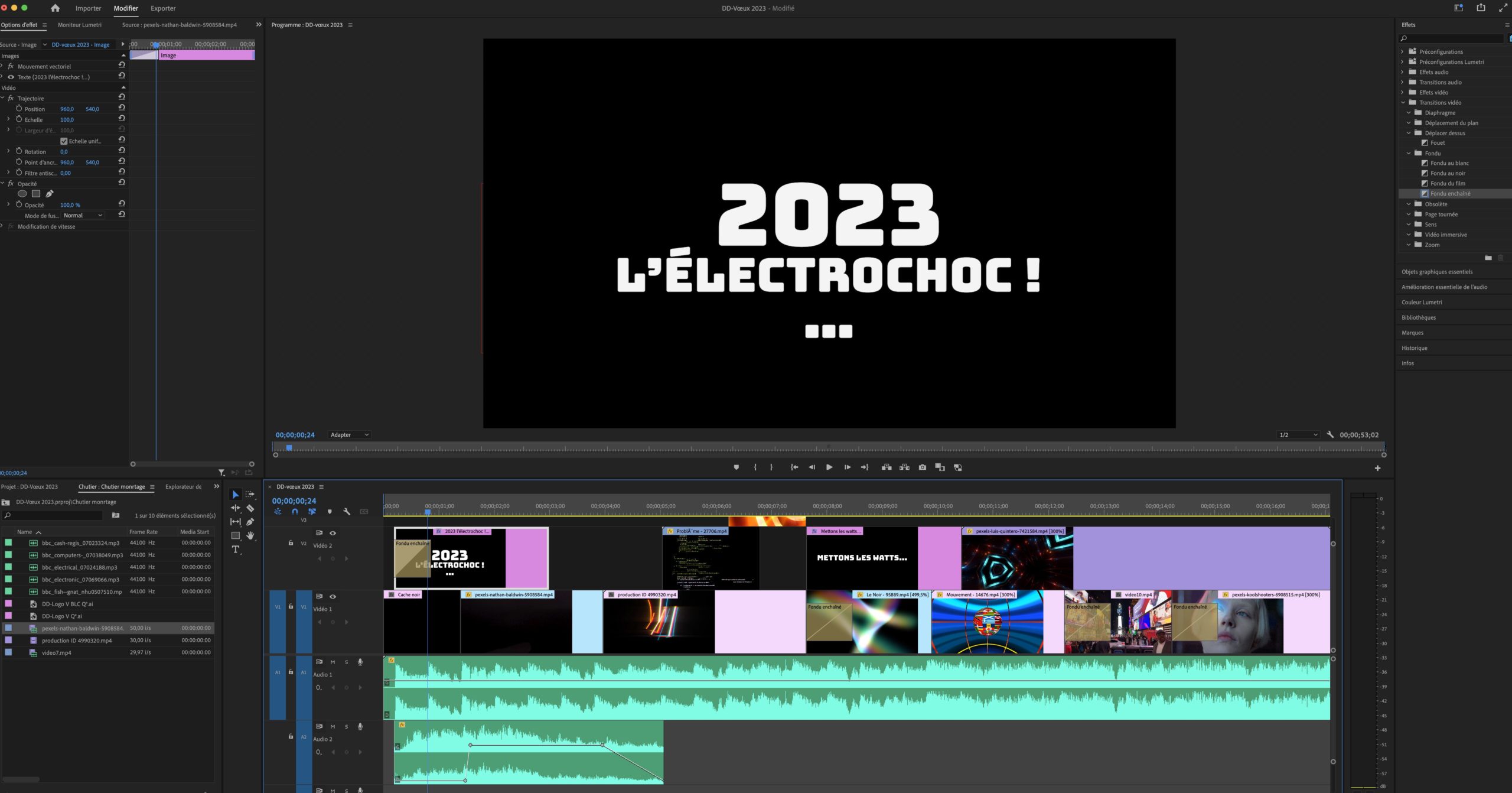Choose the Pen tool in the tools panel
Viewport: 1512px width, 793px height.
[250, 522]
